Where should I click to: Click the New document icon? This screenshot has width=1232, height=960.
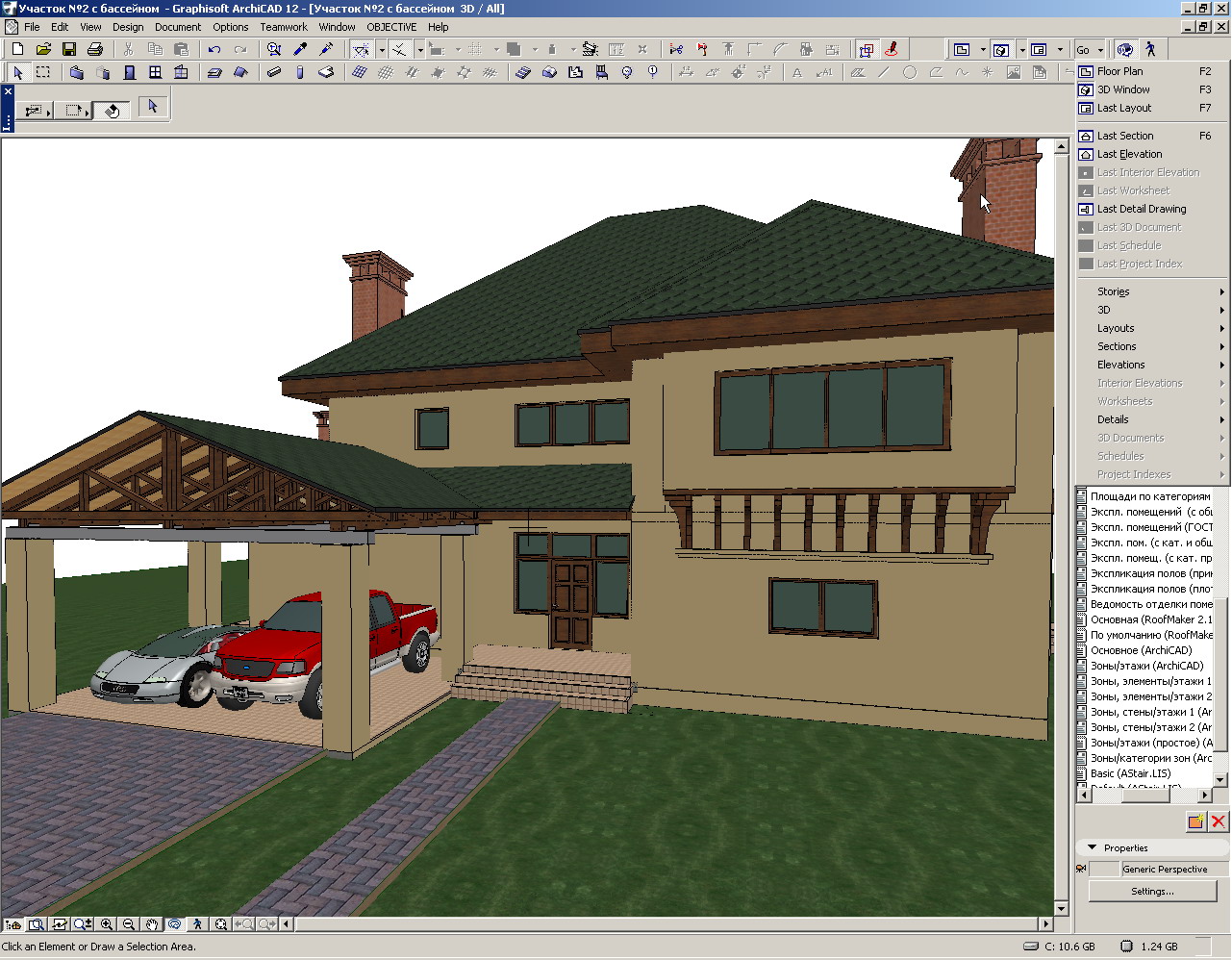(17, 49)
